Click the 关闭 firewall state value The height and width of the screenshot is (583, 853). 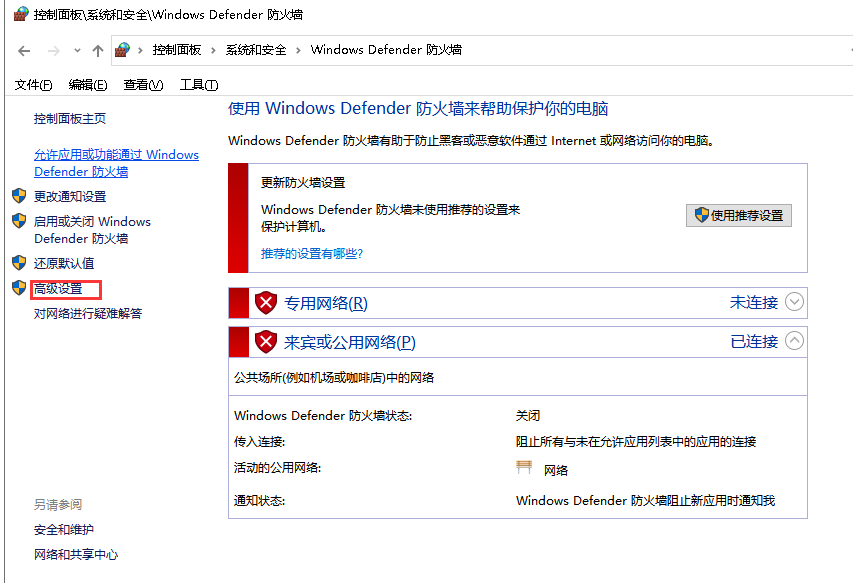click(x=528, y=416)
